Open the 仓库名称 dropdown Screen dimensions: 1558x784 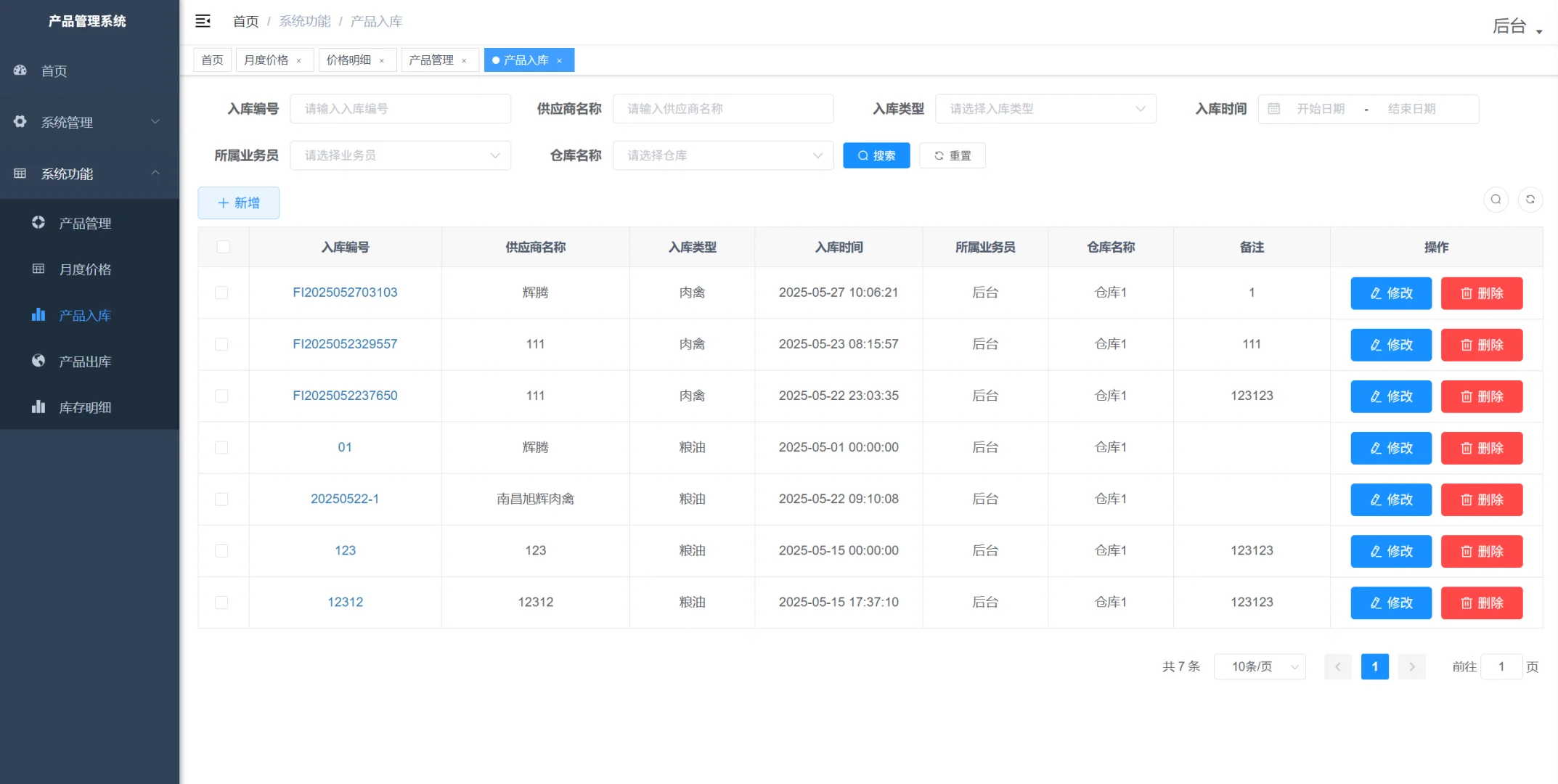pos(722,155)
